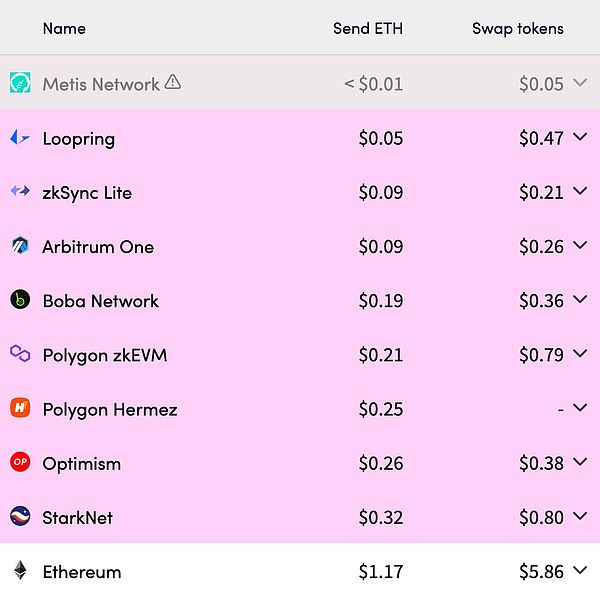Sort by the Name column header
Screen dimensions: 600x597
[x=64, y=28]
